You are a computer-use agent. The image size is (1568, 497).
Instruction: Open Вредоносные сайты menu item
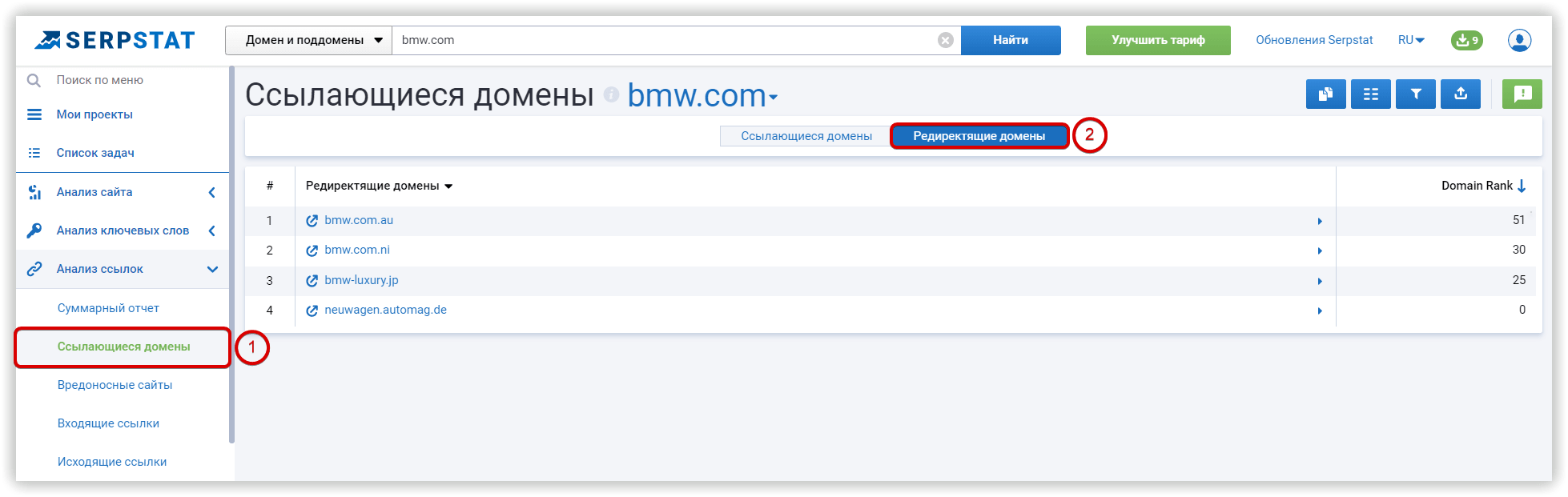[x=115, y=385]
